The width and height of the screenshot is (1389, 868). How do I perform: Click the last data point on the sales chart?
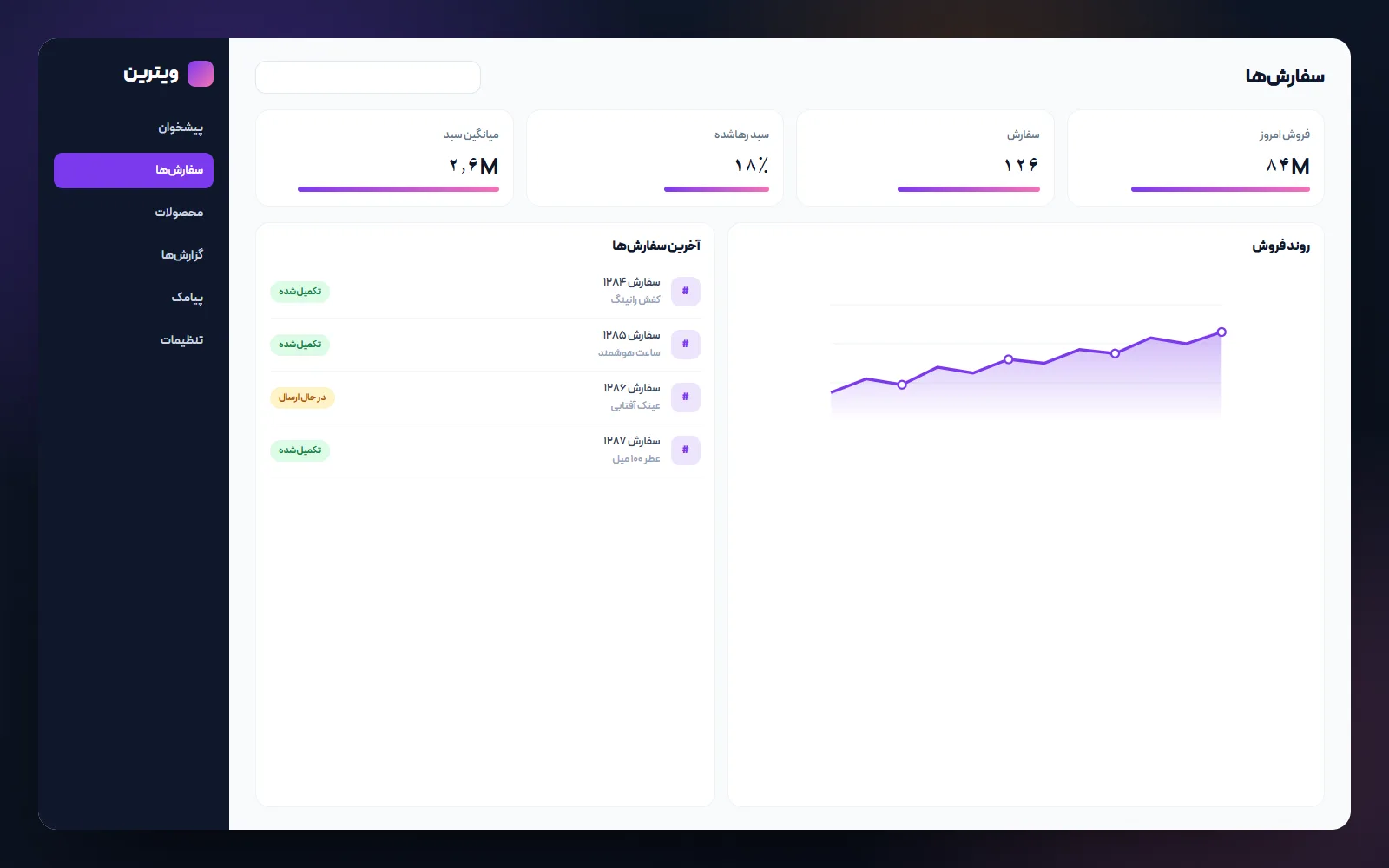click(x=1221, y=332)
